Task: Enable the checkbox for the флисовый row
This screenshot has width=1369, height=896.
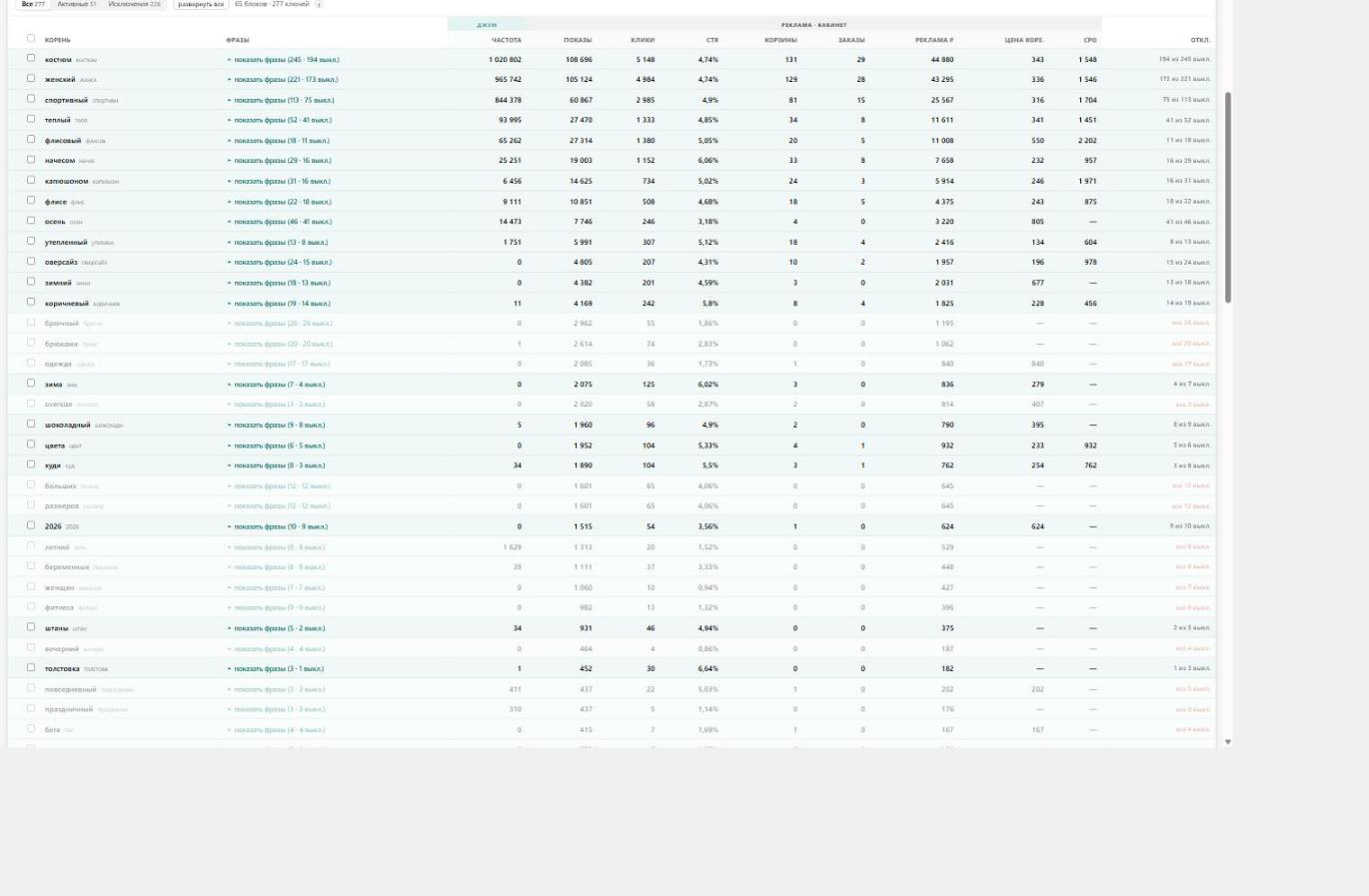Action: (x=31, y=140)
